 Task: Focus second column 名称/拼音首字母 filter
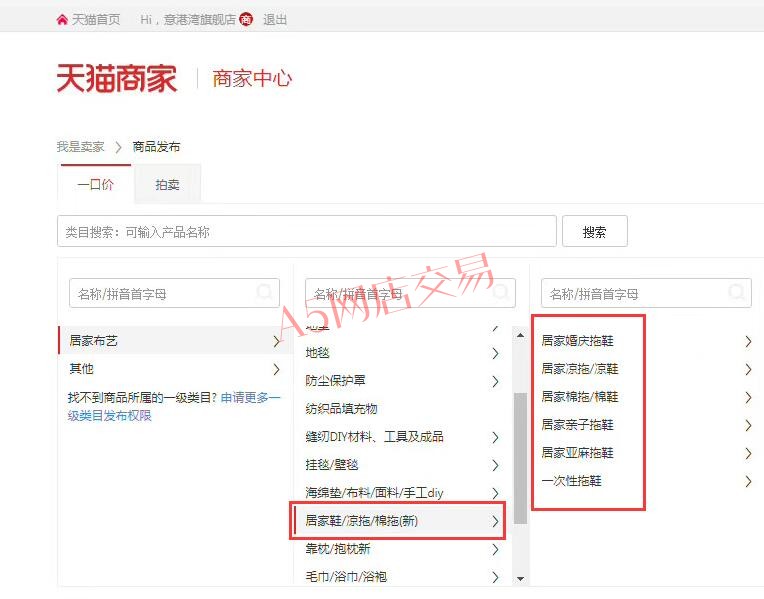click(x=410, y=293)
